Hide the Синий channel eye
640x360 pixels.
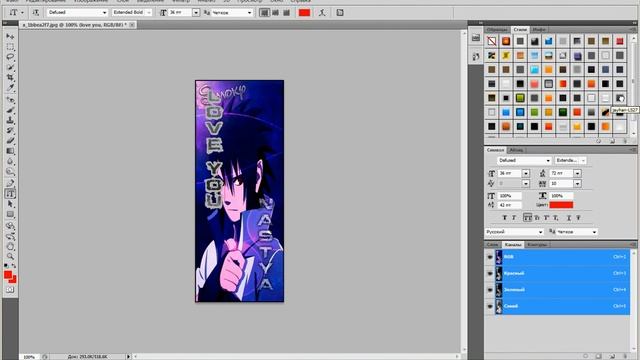(x=490, y=306)
